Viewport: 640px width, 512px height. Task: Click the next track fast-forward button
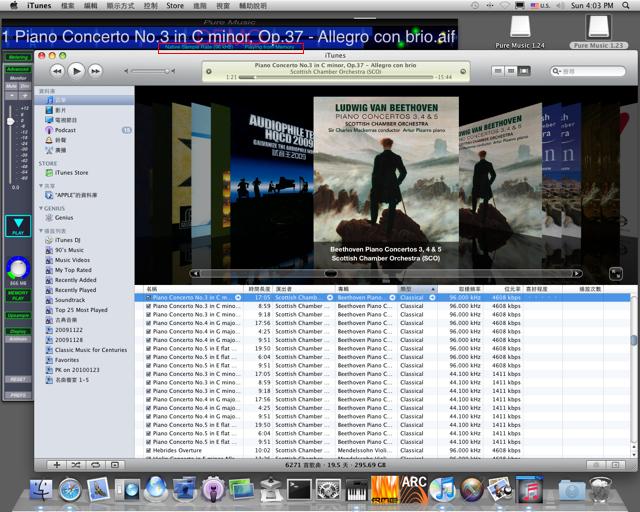[95, 71]
